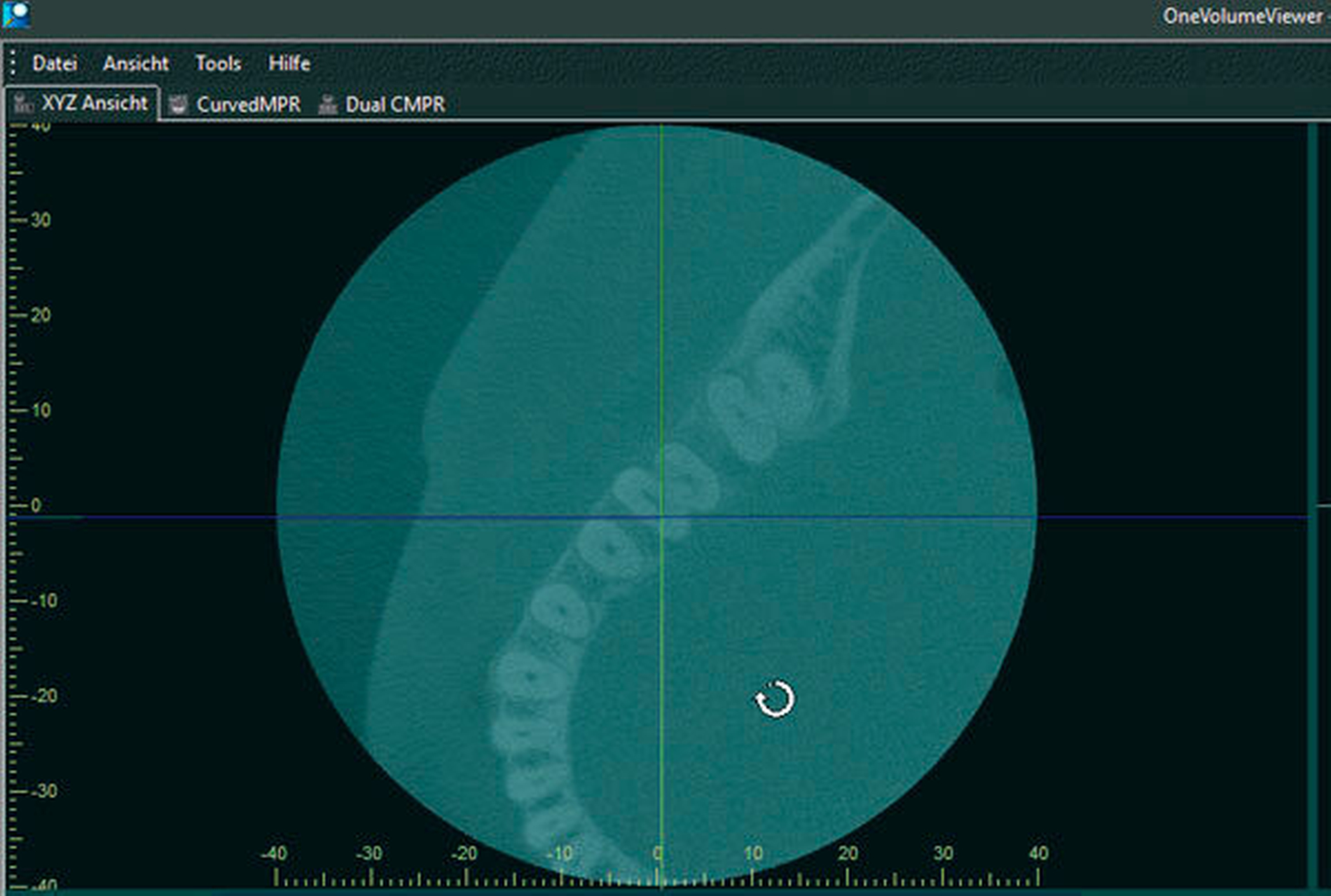Screen dimensions: 1331x896
Task: Switch to the CurvedMPR tab
Action: (248, 104)
